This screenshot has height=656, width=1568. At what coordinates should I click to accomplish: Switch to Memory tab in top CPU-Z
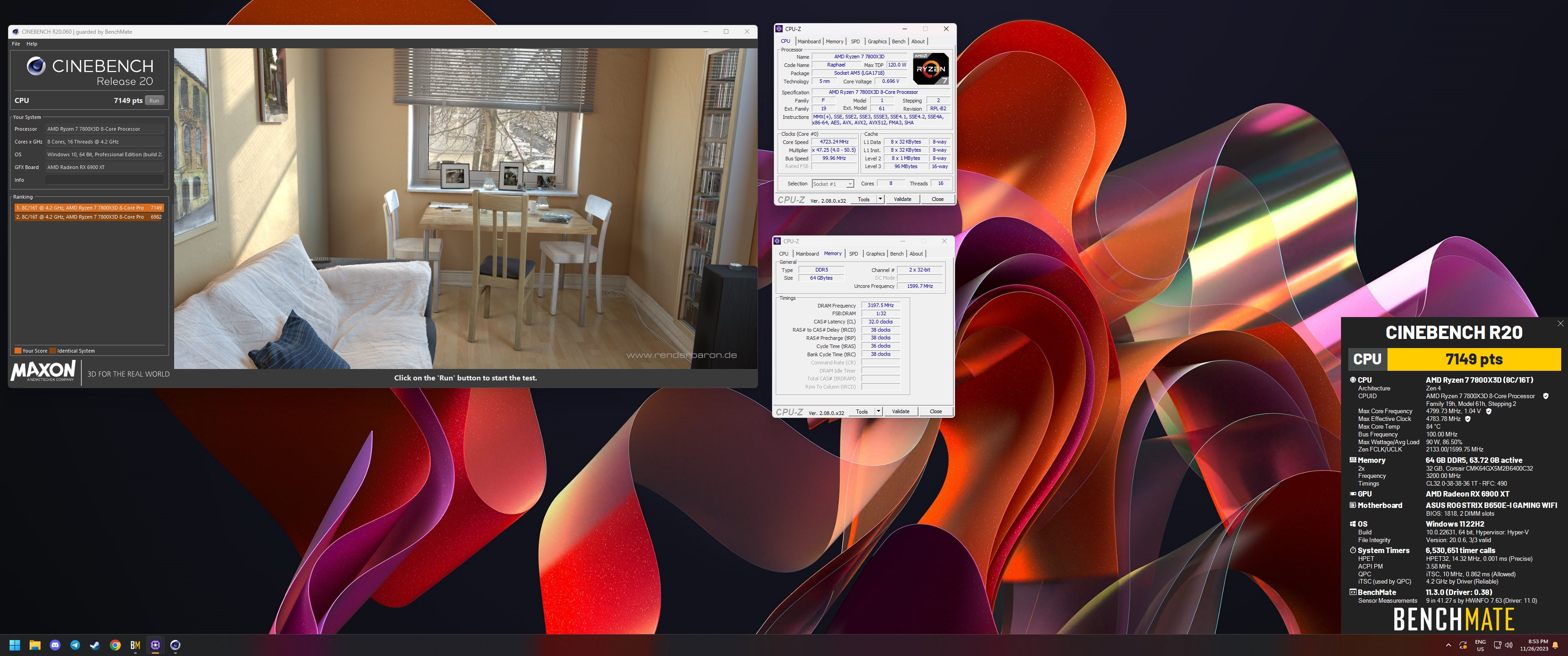pos(835,41)
